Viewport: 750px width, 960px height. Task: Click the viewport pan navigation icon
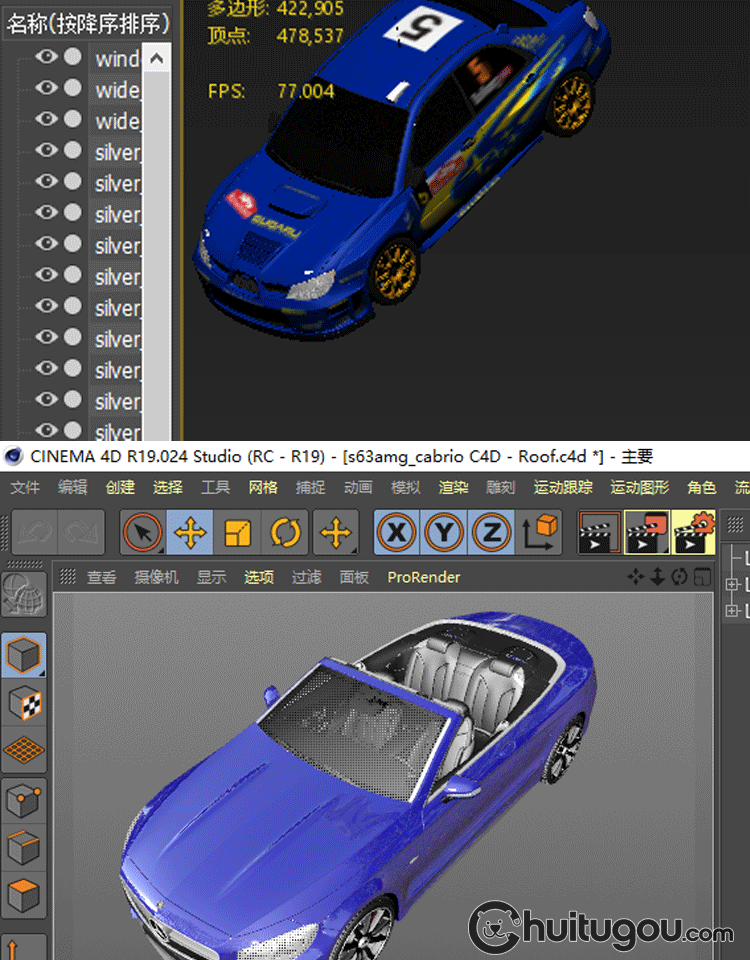[x=636, y=577]
